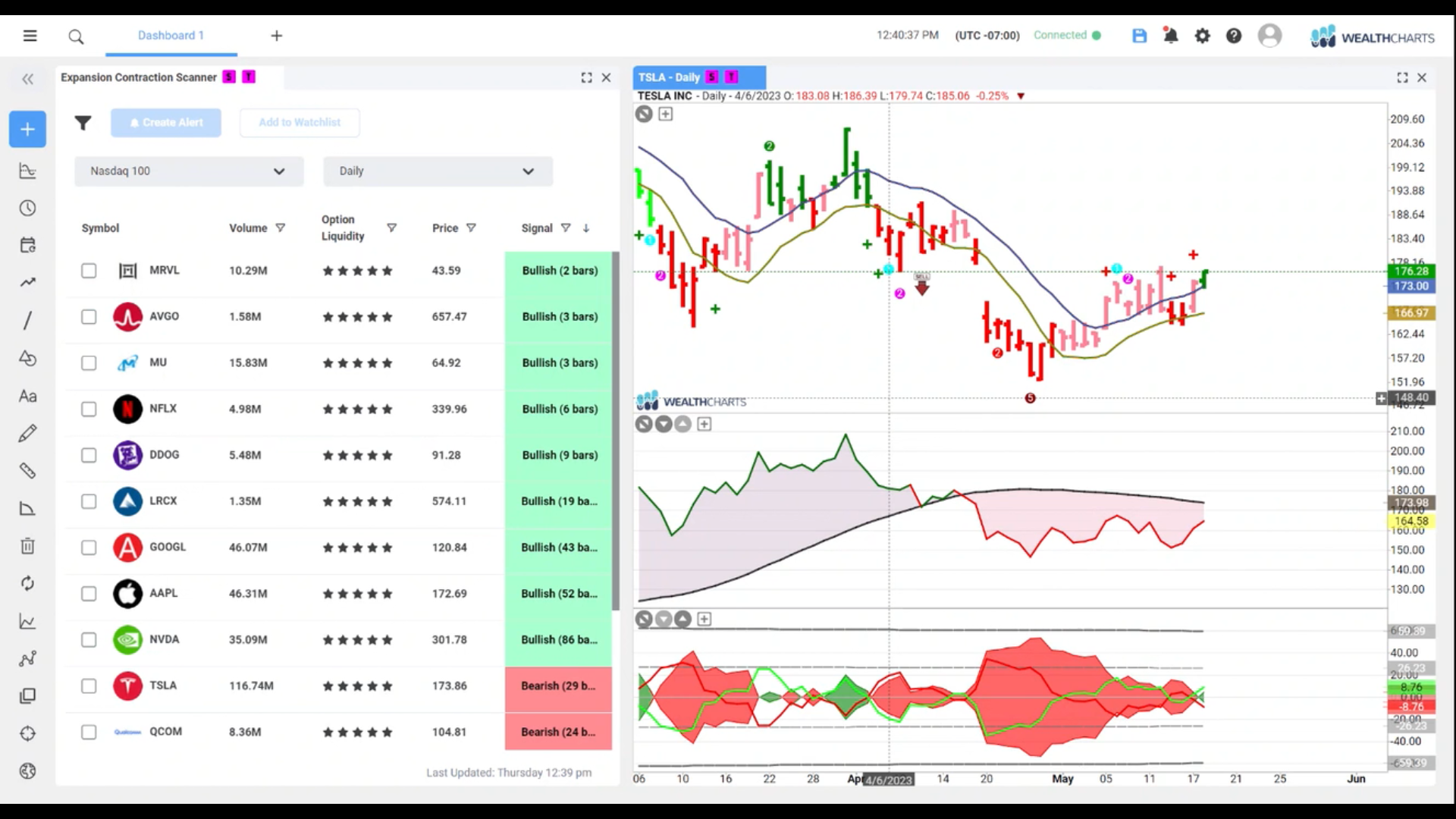Image resolution: width=1456 pixels, height=819 pixels.
Task: Switch to the Dashboard 1 tab
Action: (171, 36)
